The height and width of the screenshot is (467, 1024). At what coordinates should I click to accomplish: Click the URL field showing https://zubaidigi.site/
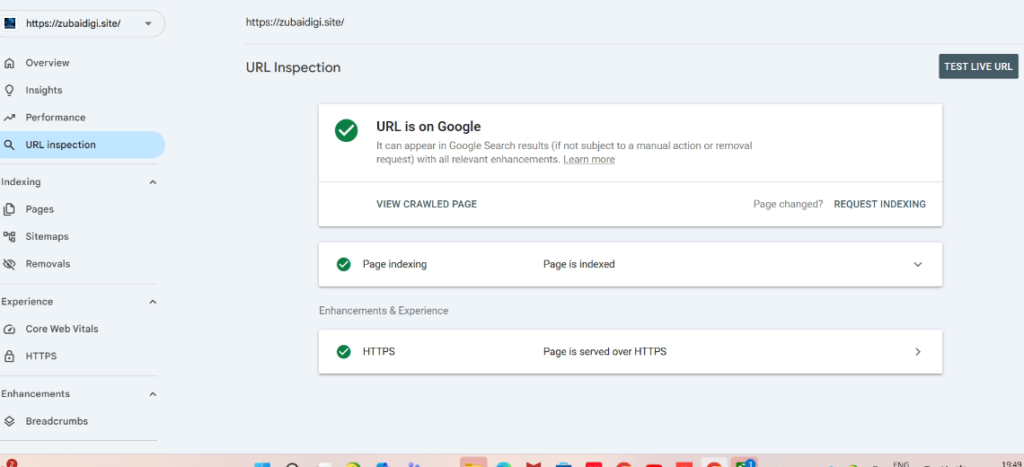pyautogui.click(x=295, y=22)
